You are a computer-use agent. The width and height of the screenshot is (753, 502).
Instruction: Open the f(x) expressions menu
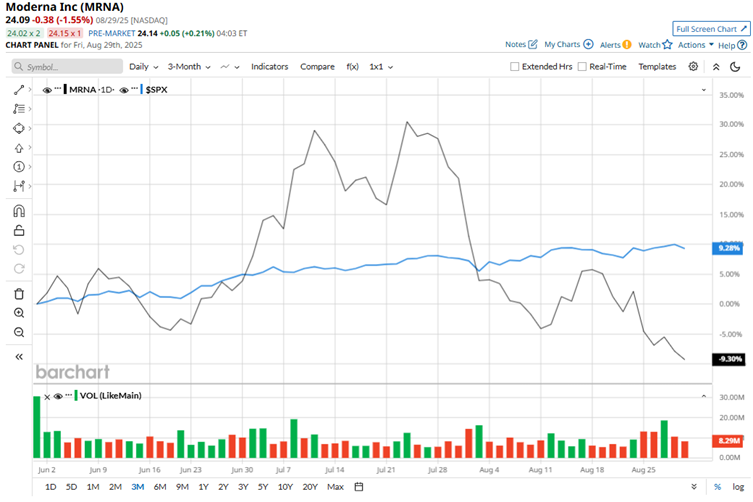352,67
